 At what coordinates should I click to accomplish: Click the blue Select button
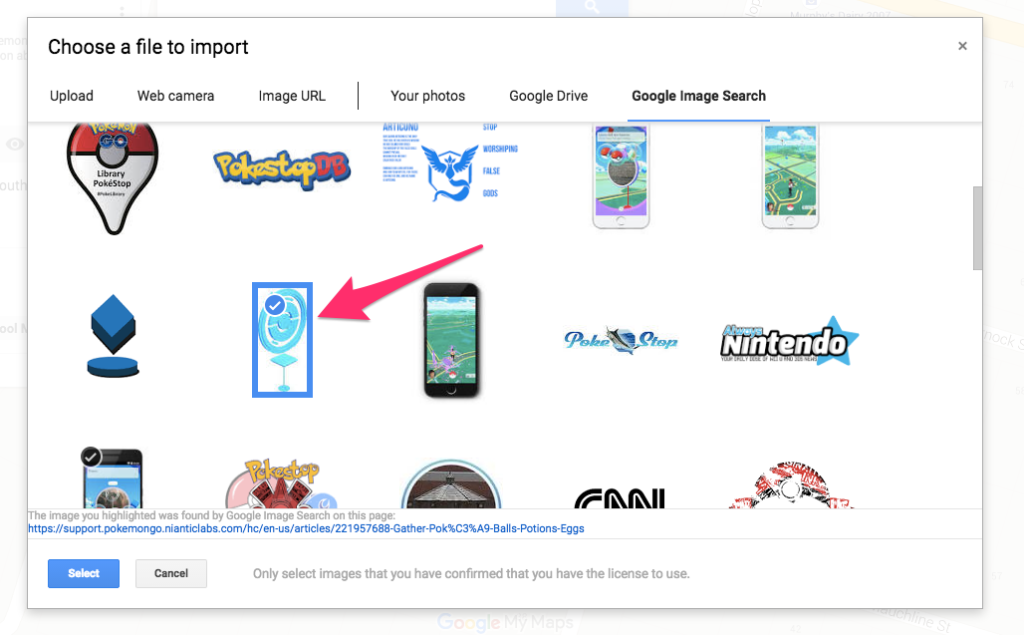point(84,573)
